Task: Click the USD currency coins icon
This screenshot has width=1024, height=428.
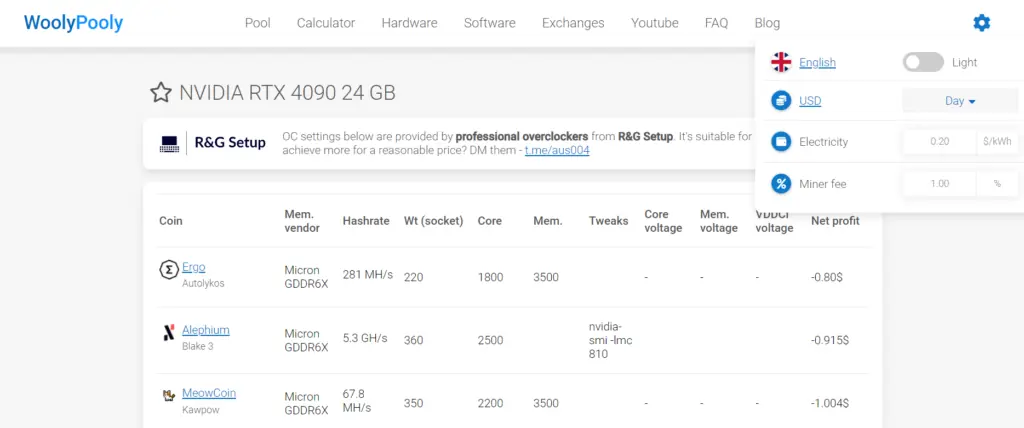Action: [780, 101]
